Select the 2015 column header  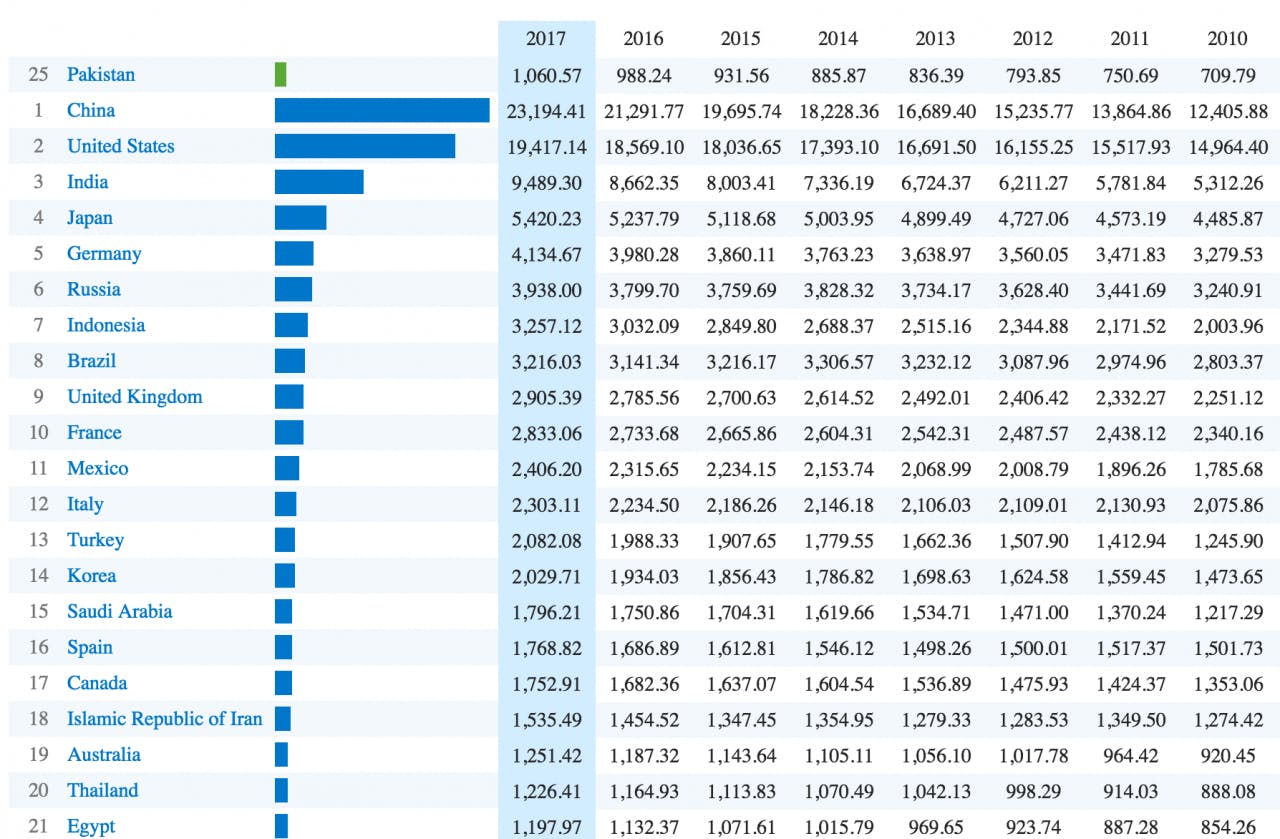(741, 39)
